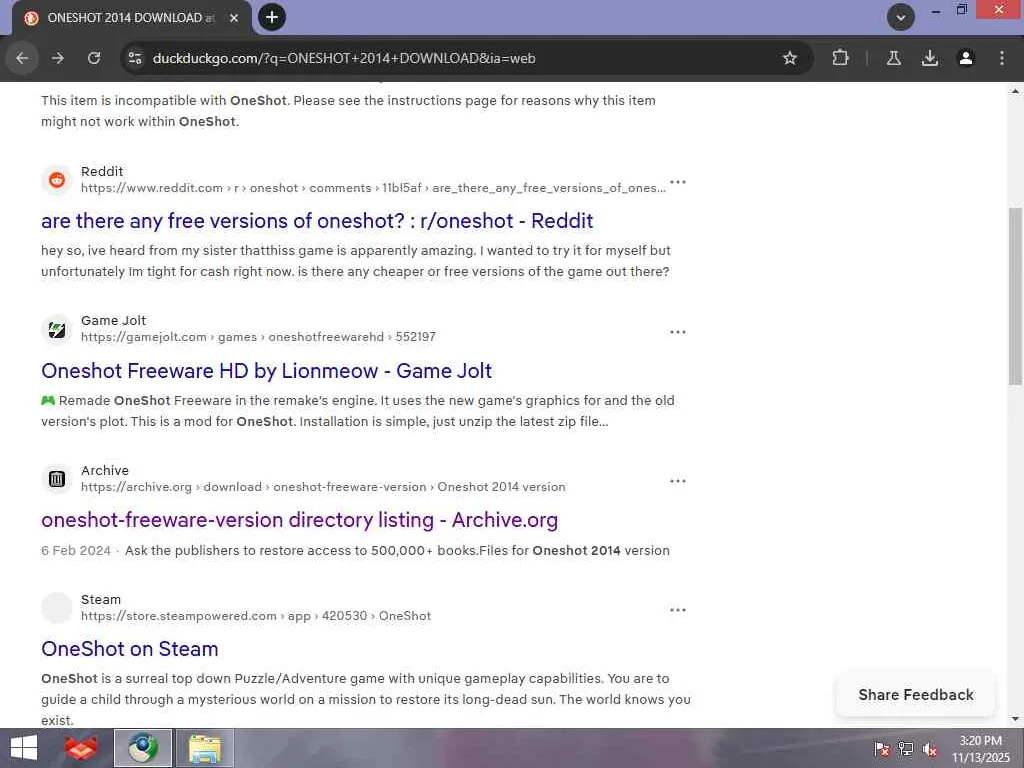The width and height of the screenshot is (1024, 768).
Task: Click the 'This item is incompatible' snippet text
Action: coord(348,111)
